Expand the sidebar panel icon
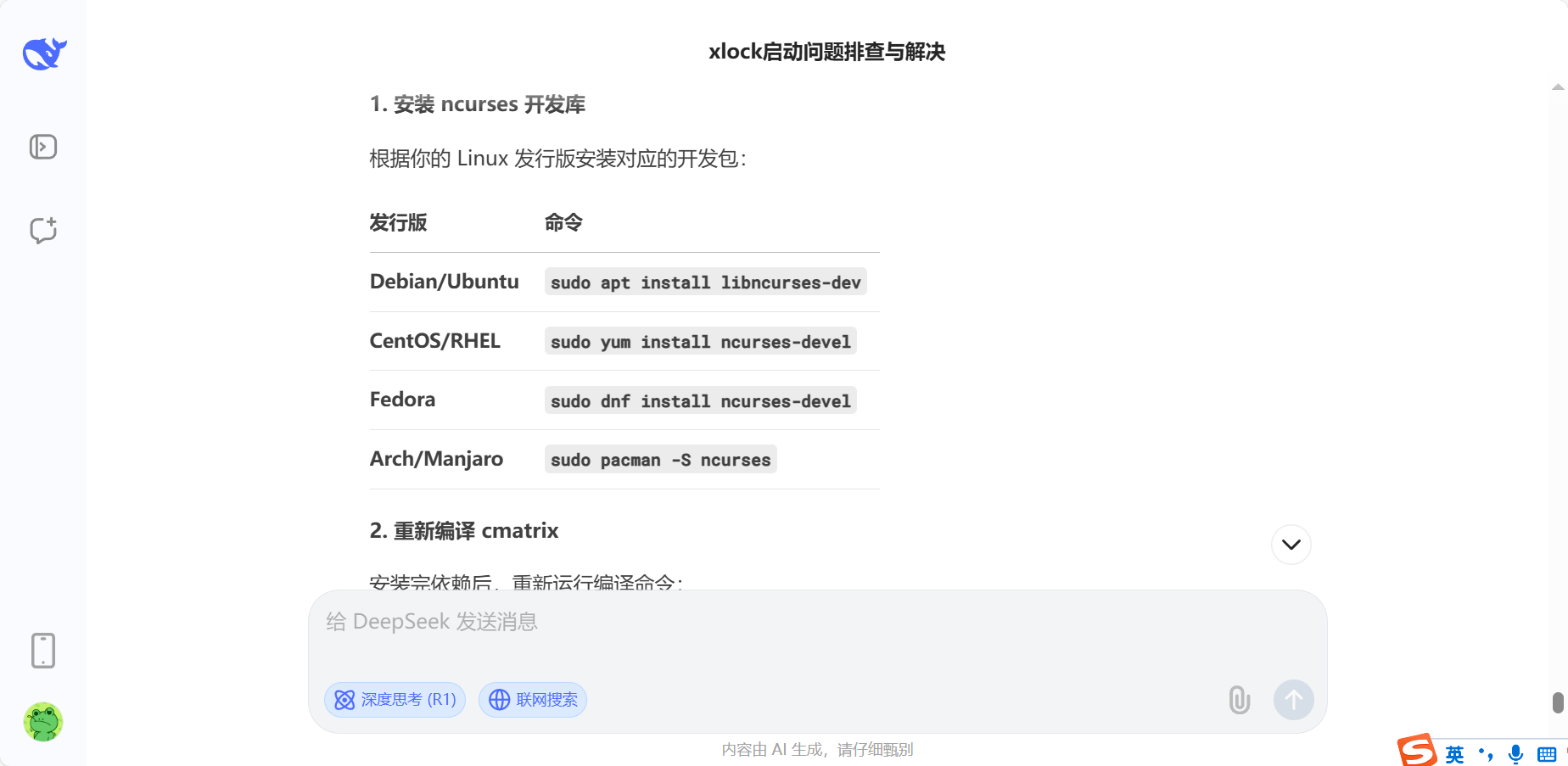The width and height of the screenshot is (1568, 766). click(43, 147)
